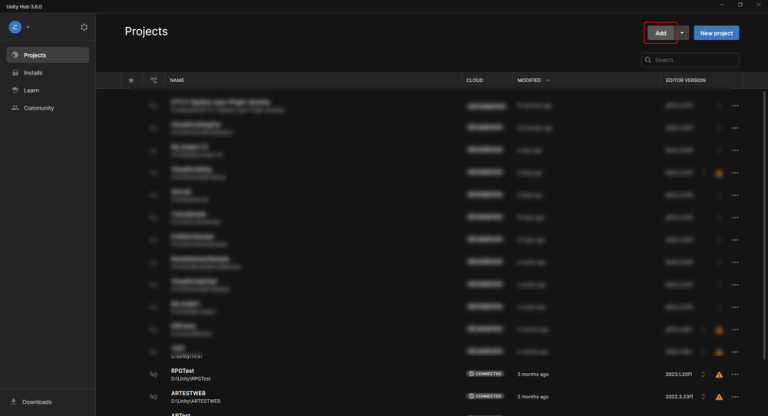This screenshot has width=768, height=416.
Task: Toggle the link icon beside ARTESTWEB
Action: (154, 397)
